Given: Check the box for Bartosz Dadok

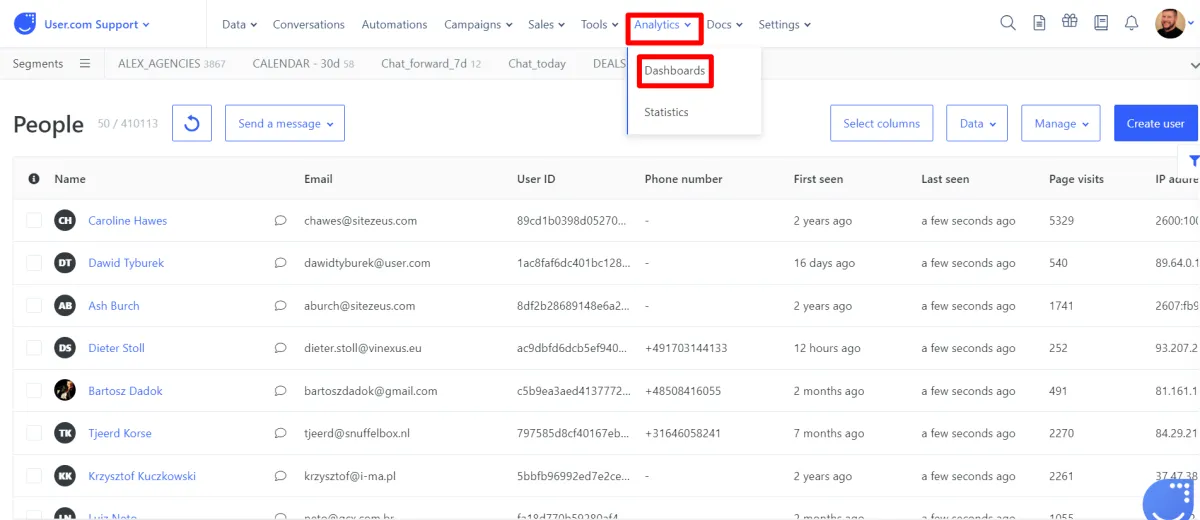Looking at the screenshot, I should pos(34,391).
